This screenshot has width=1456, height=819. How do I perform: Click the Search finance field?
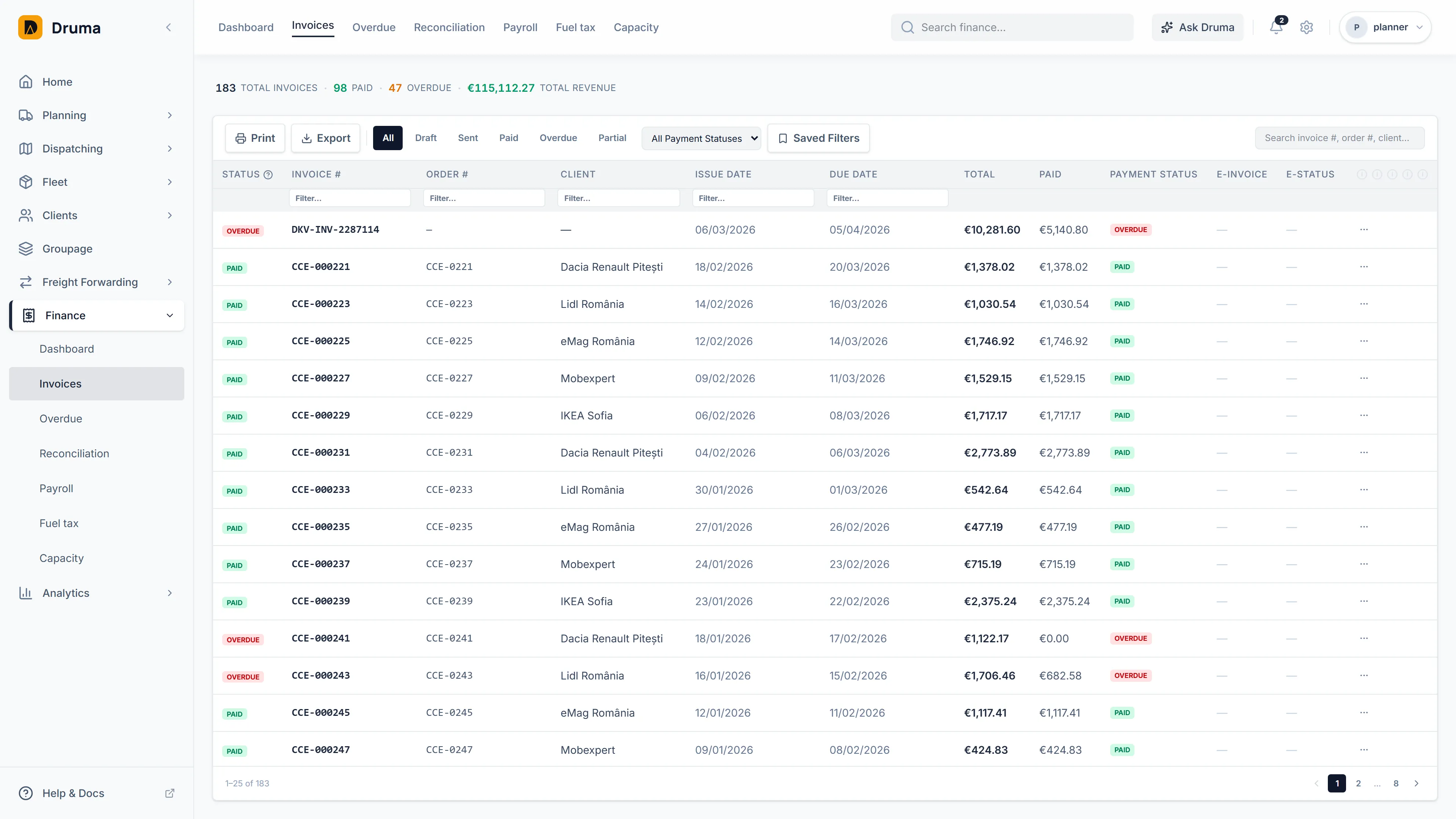click(1012, 27)
